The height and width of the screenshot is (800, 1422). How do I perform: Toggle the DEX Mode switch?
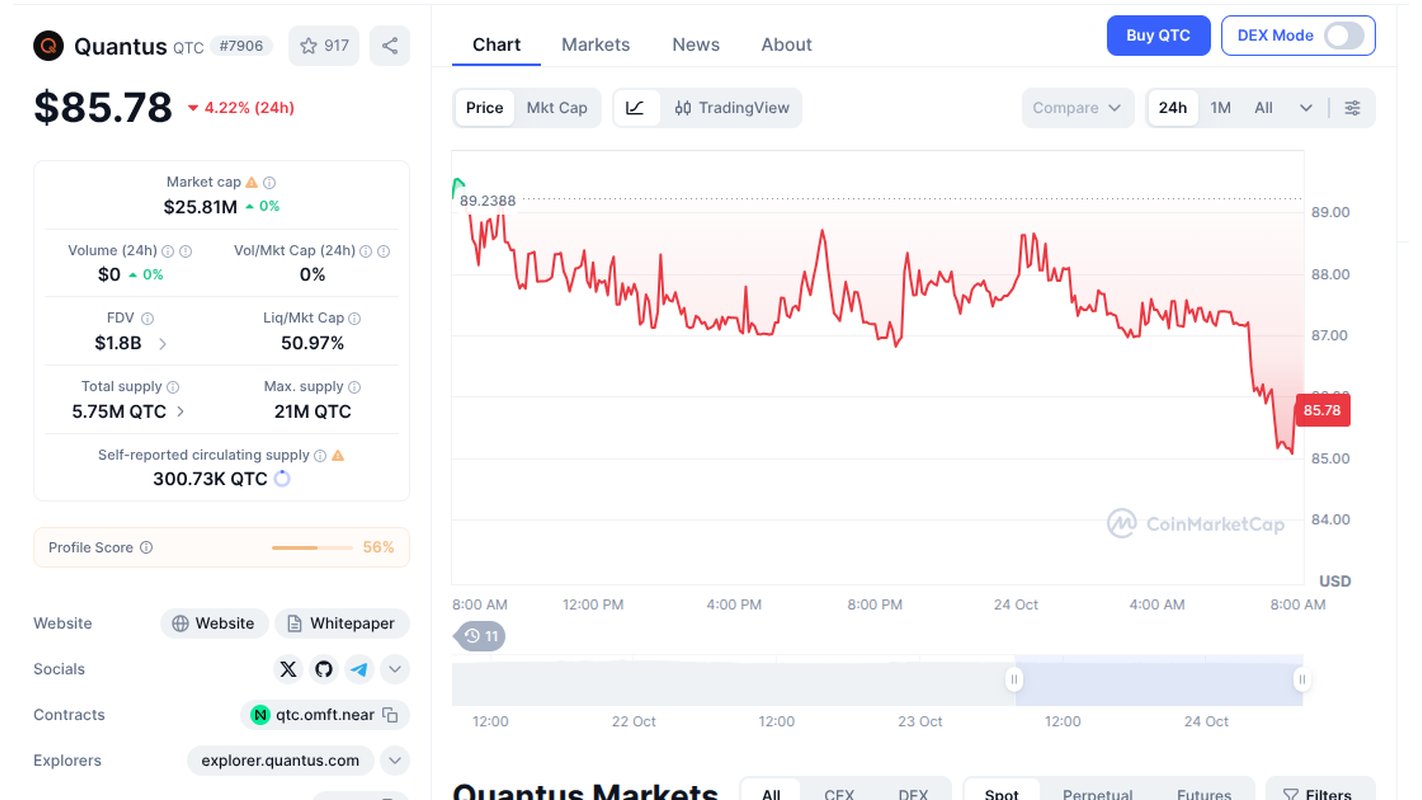[x=1344, y=36]
